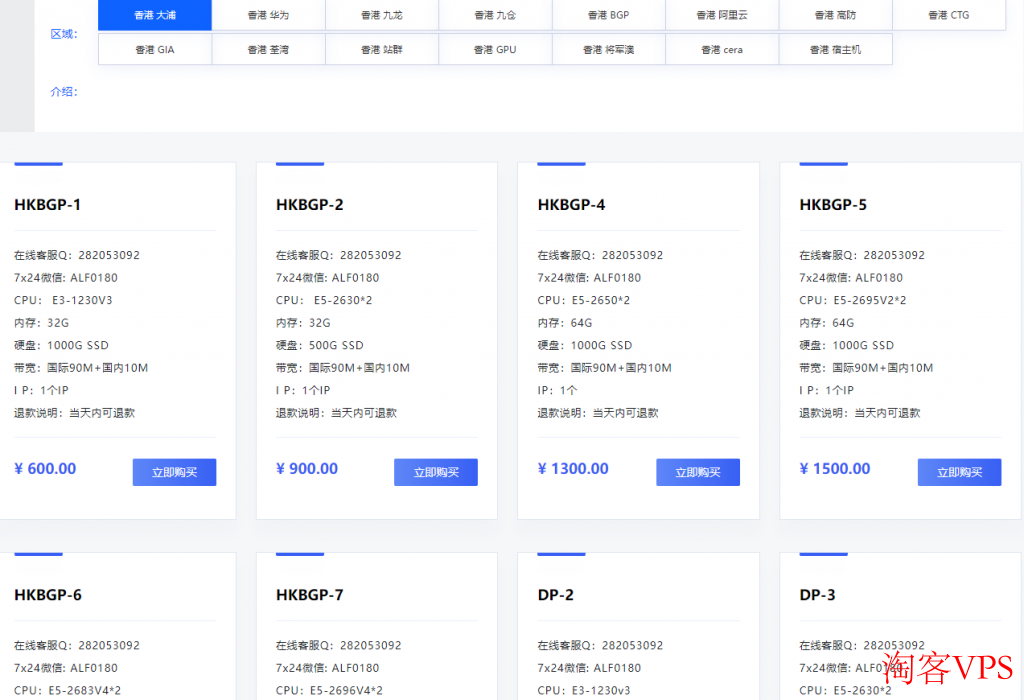
Task: Click the CPU: E5-2630*2 line in HKBGP-2
Action: point(324,300)
